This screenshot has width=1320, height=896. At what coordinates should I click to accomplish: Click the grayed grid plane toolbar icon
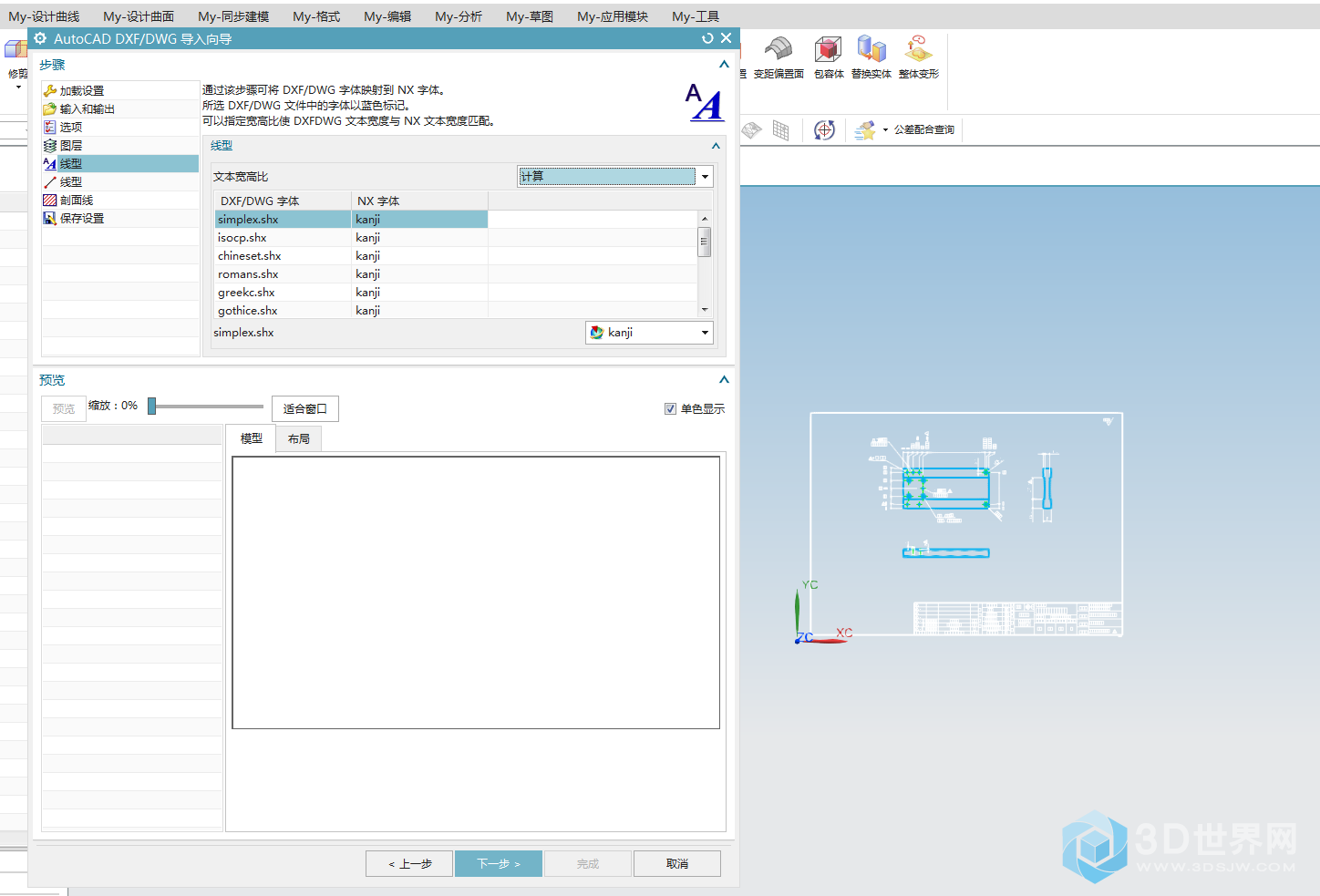(x=781, y=129)
